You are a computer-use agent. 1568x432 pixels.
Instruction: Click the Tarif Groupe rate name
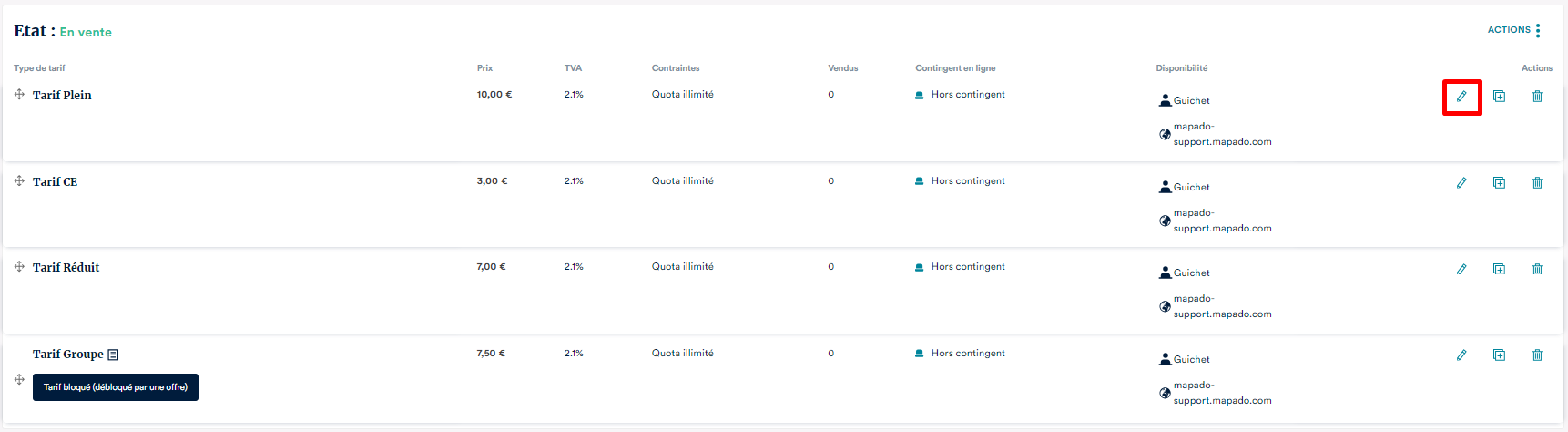(x=68, y=354)
